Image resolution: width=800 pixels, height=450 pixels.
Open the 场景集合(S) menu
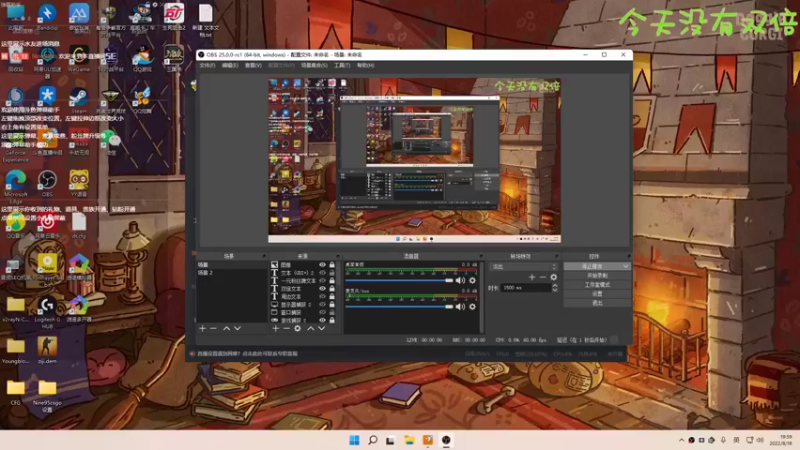[314, 65]
